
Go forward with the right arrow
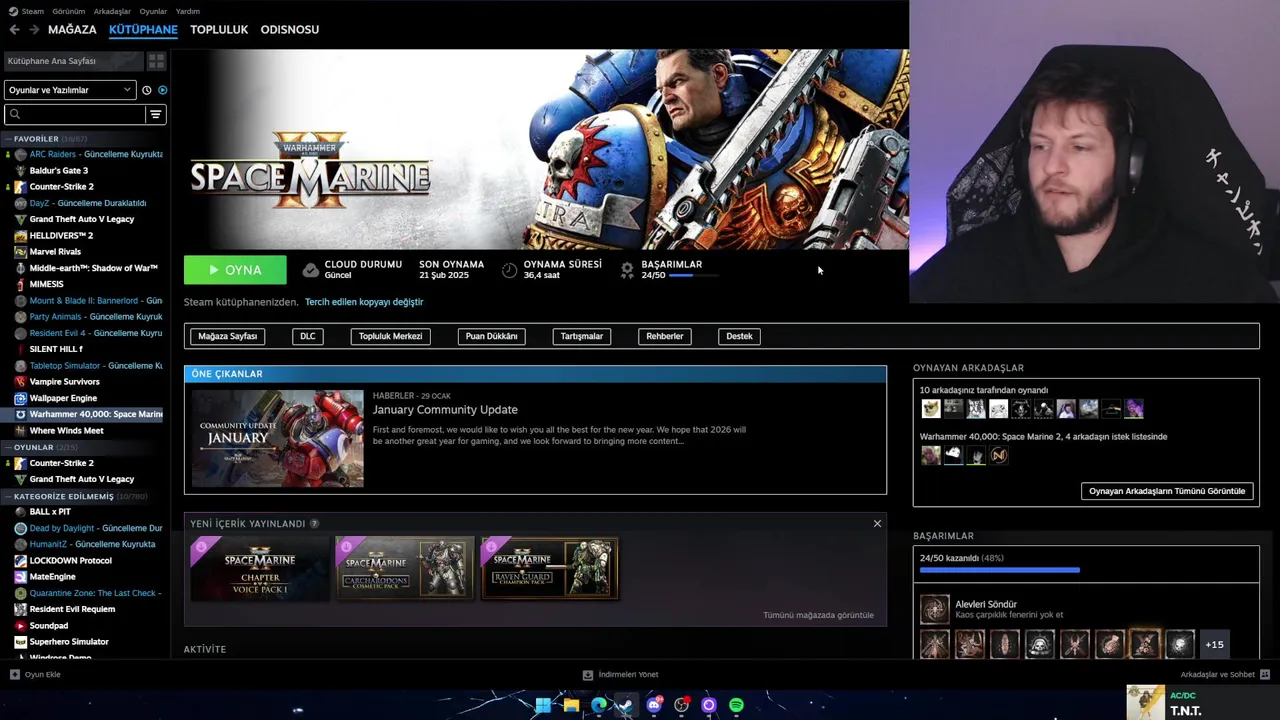[34, 30]
